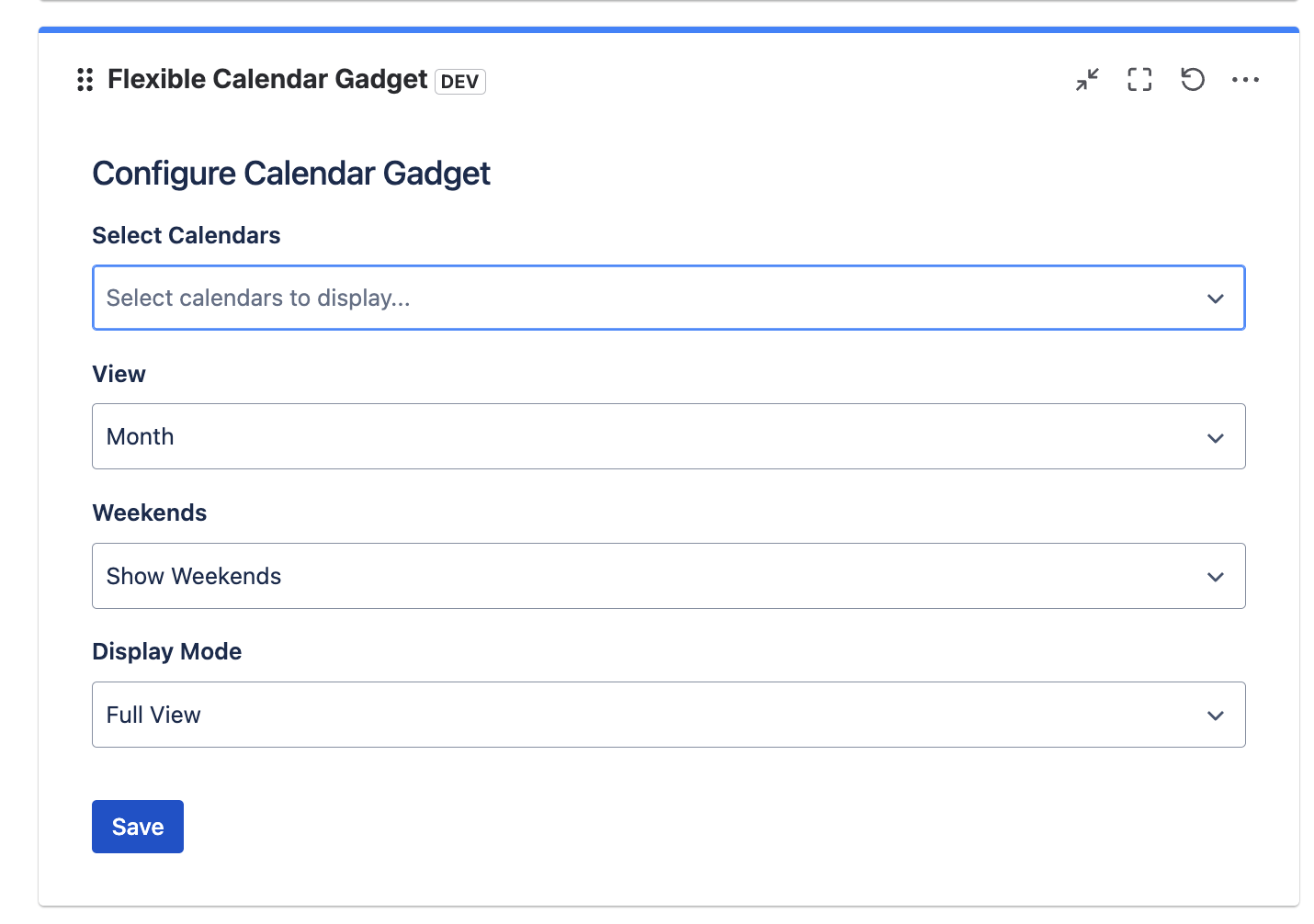The image size is (1314, 924).
Task: Click the DEV badge next to the title
Action: click(459, 82)
